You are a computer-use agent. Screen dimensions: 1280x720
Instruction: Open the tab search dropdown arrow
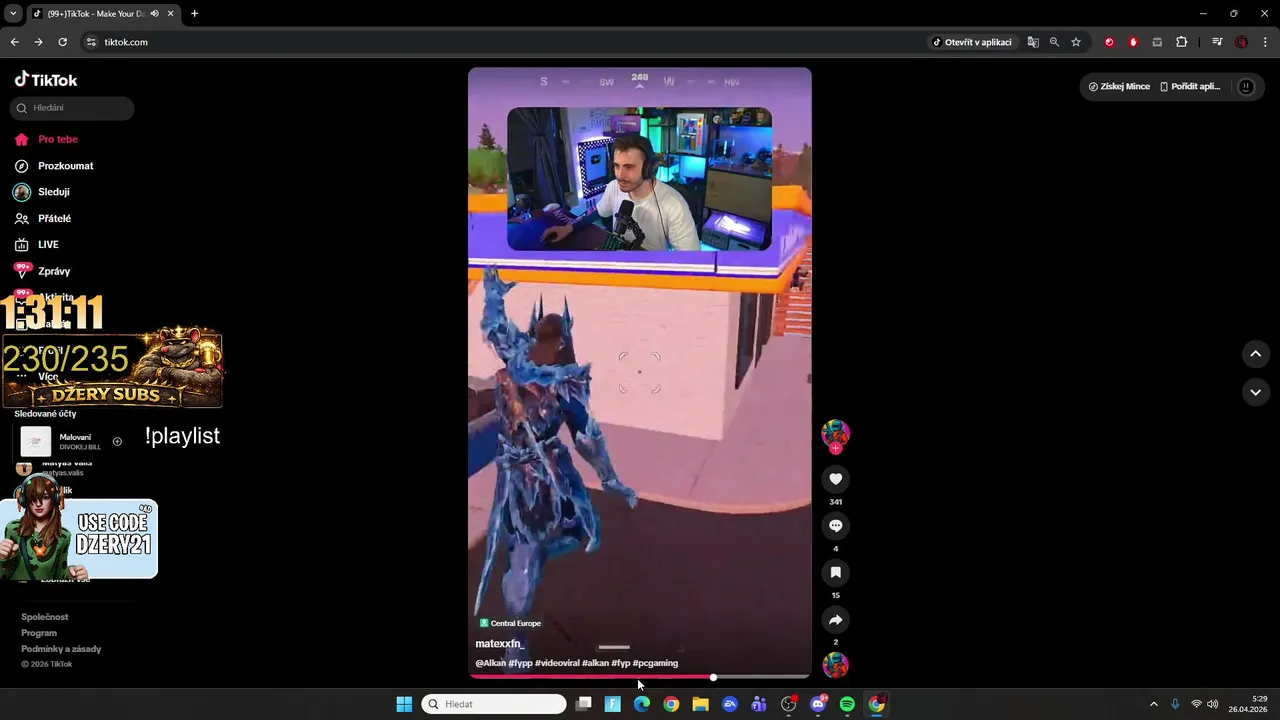[12, 14]
